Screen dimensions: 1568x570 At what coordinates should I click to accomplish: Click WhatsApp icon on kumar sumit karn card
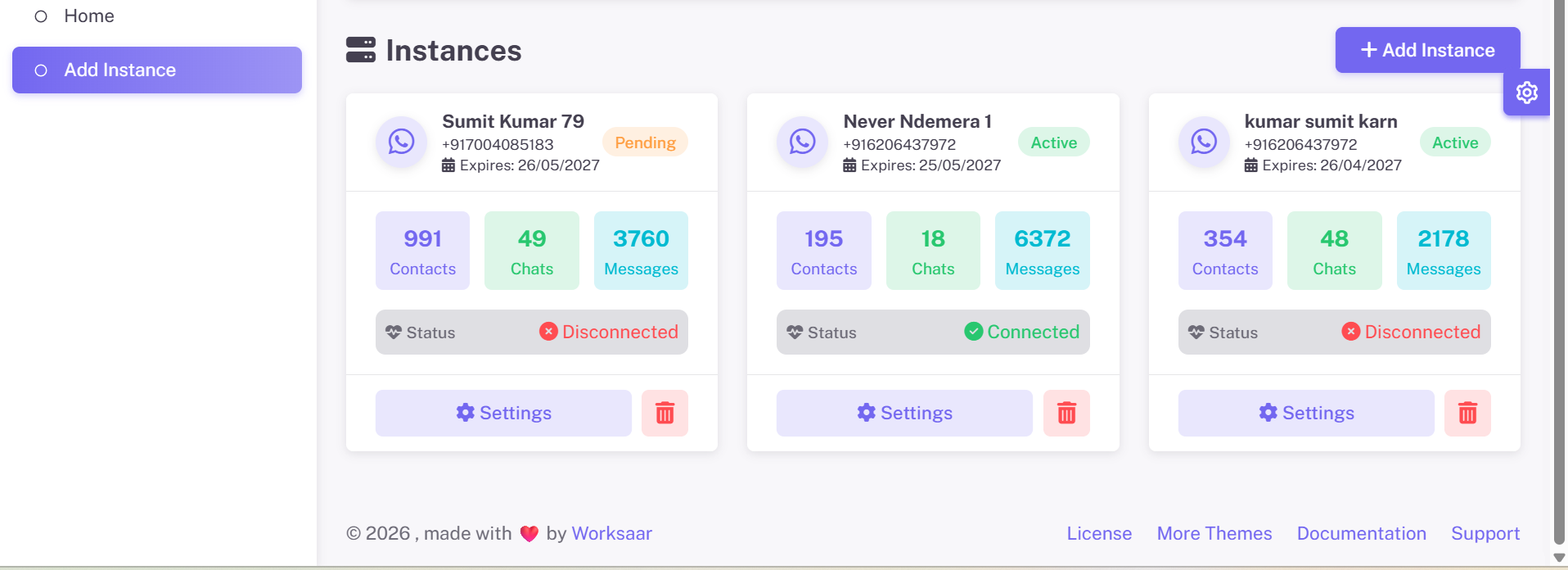(x=1204, y=142)
